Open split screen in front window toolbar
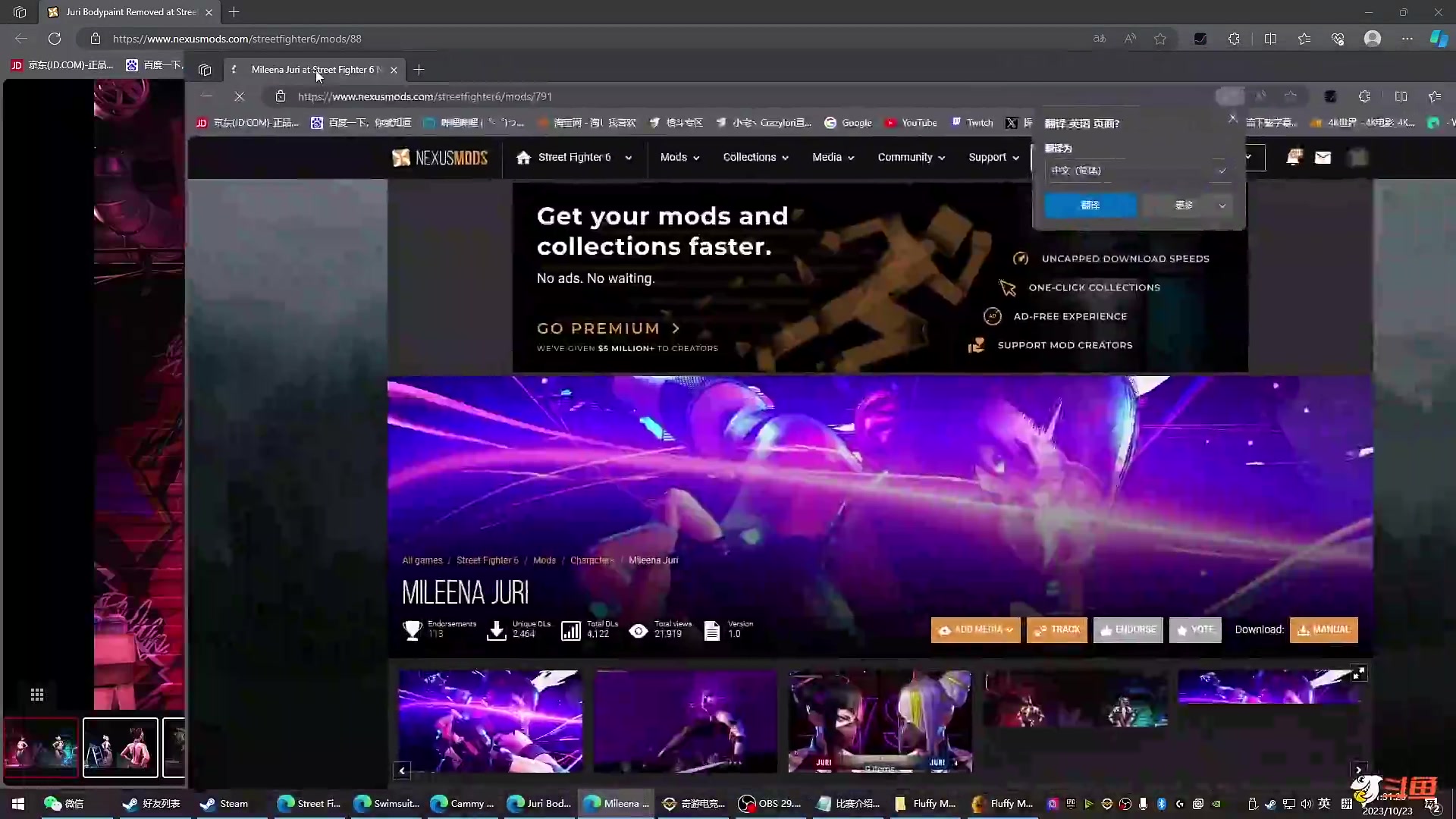1456x819 pixels. (1401, 96)
